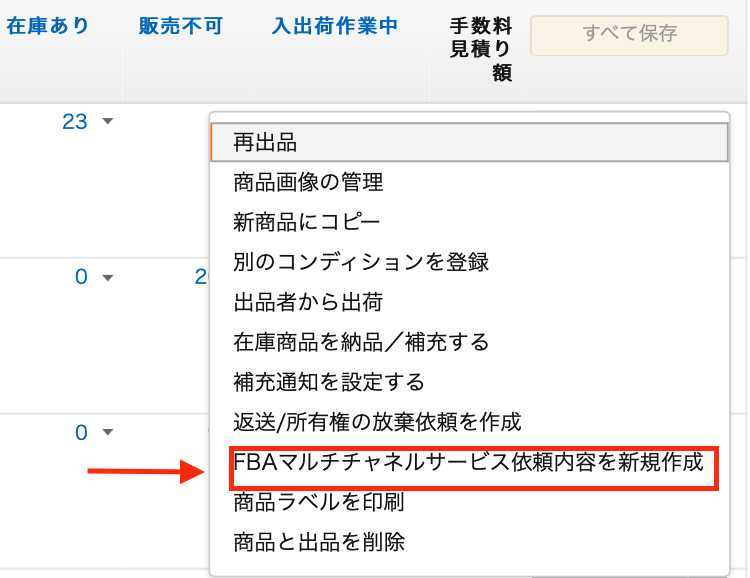
Task: Click the in-stock quantity 23 link
Action: coord(75,123)
